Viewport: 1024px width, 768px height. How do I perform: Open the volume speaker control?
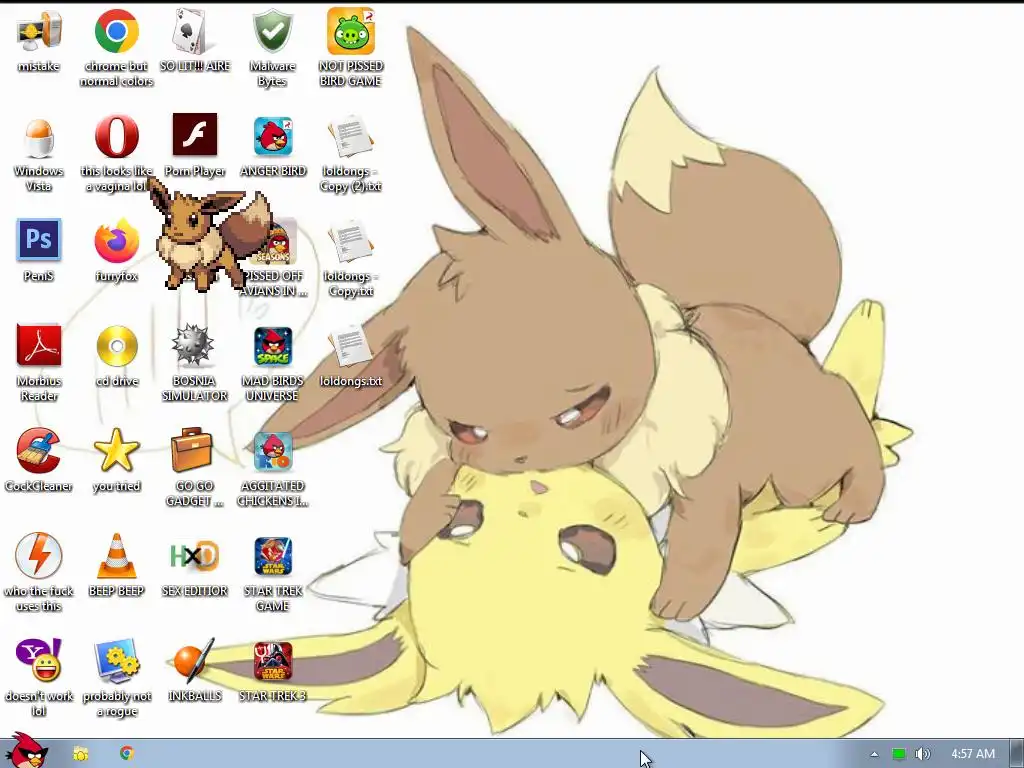[922, 754]
